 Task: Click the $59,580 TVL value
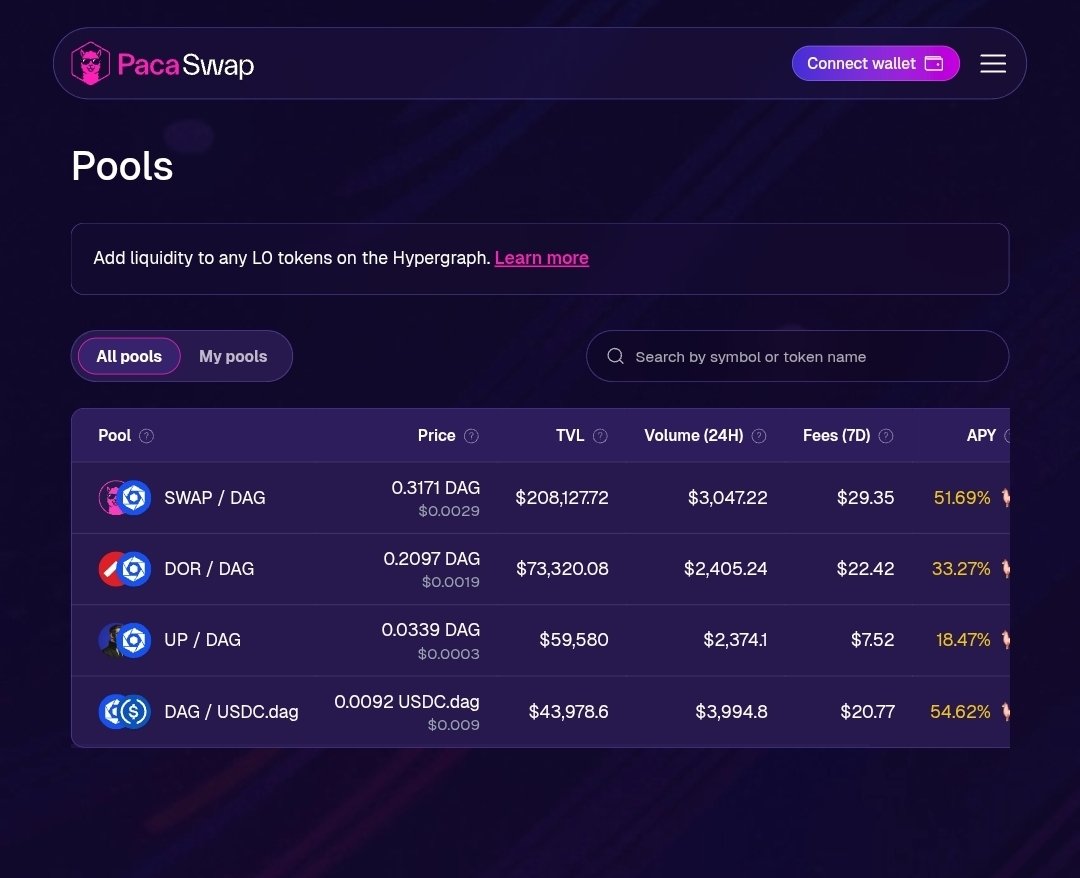(x=574, y=640)
